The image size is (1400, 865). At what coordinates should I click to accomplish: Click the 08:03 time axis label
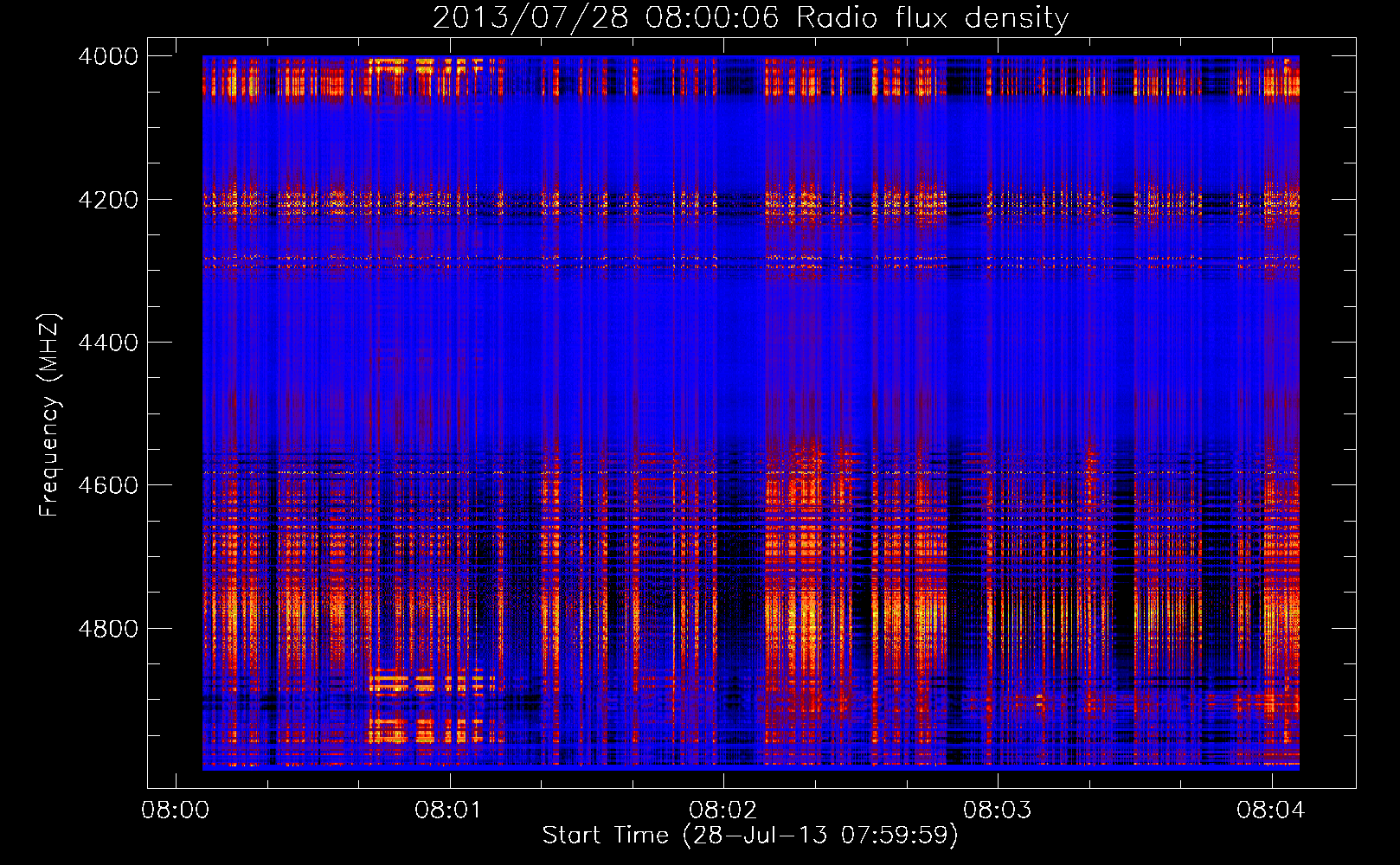coord(998,811)
